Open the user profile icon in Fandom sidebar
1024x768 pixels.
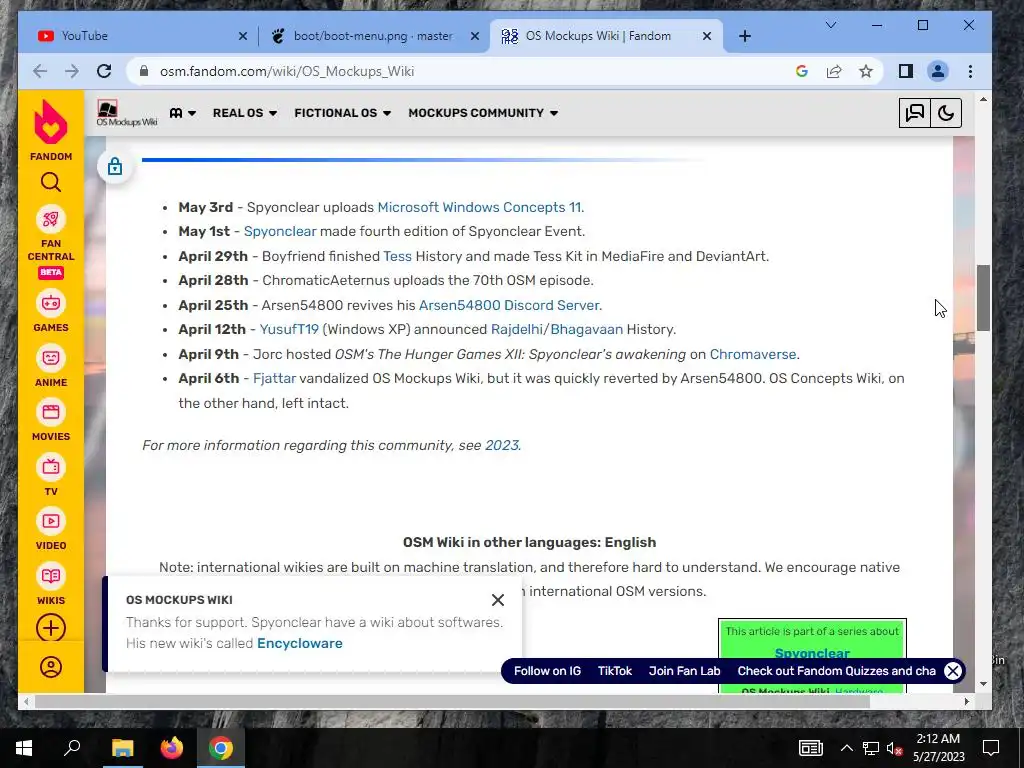[51, 667]
